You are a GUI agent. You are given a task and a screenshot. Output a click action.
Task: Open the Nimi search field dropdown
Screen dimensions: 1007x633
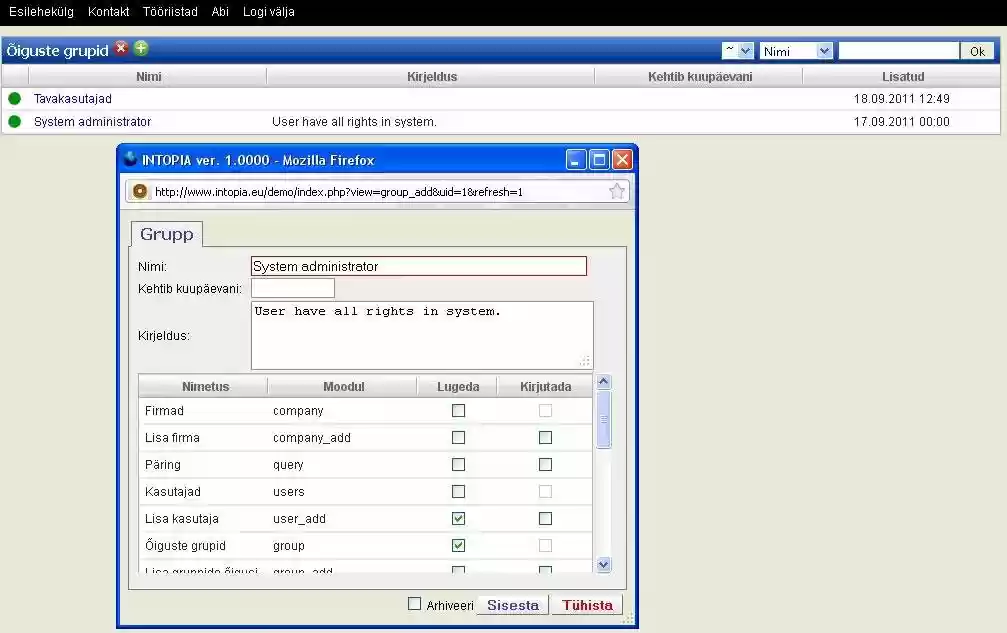point(795,50)
